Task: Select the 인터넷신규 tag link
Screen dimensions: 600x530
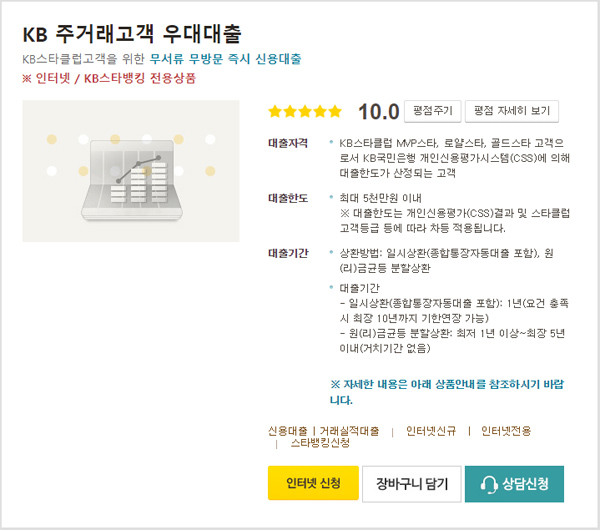Action: tap(431, 431)
